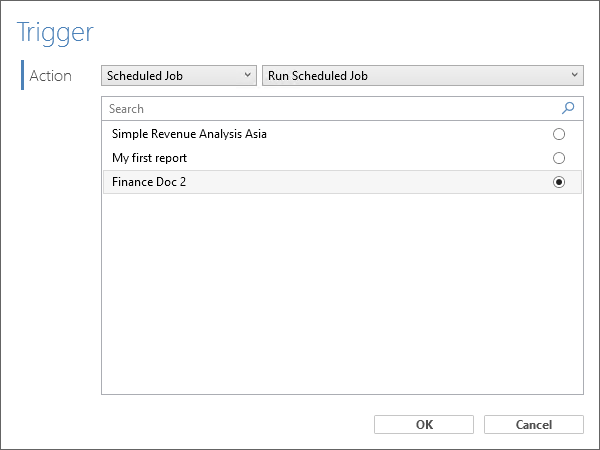
Task: Click the Trigger dialog heading
Action: tap(55, 33)
